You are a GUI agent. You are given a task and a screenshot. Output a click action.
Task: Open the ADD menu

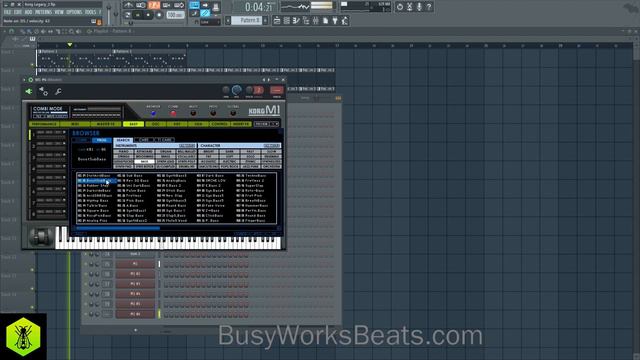[x=28, y=12]
